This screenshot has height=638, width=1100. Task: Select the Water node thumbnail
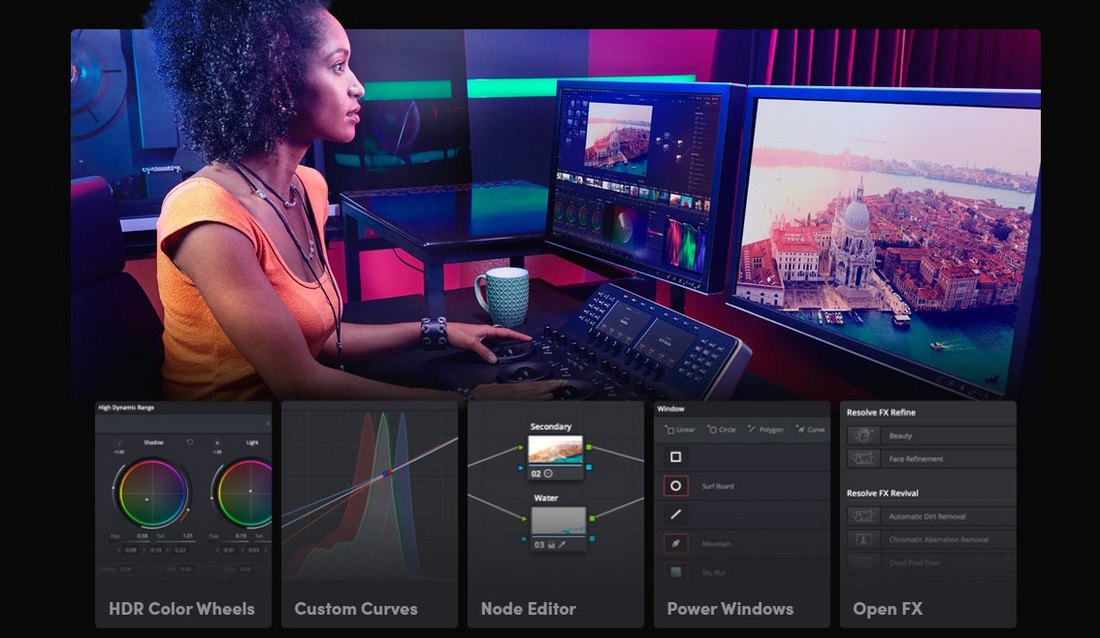[x=558, y=521]
